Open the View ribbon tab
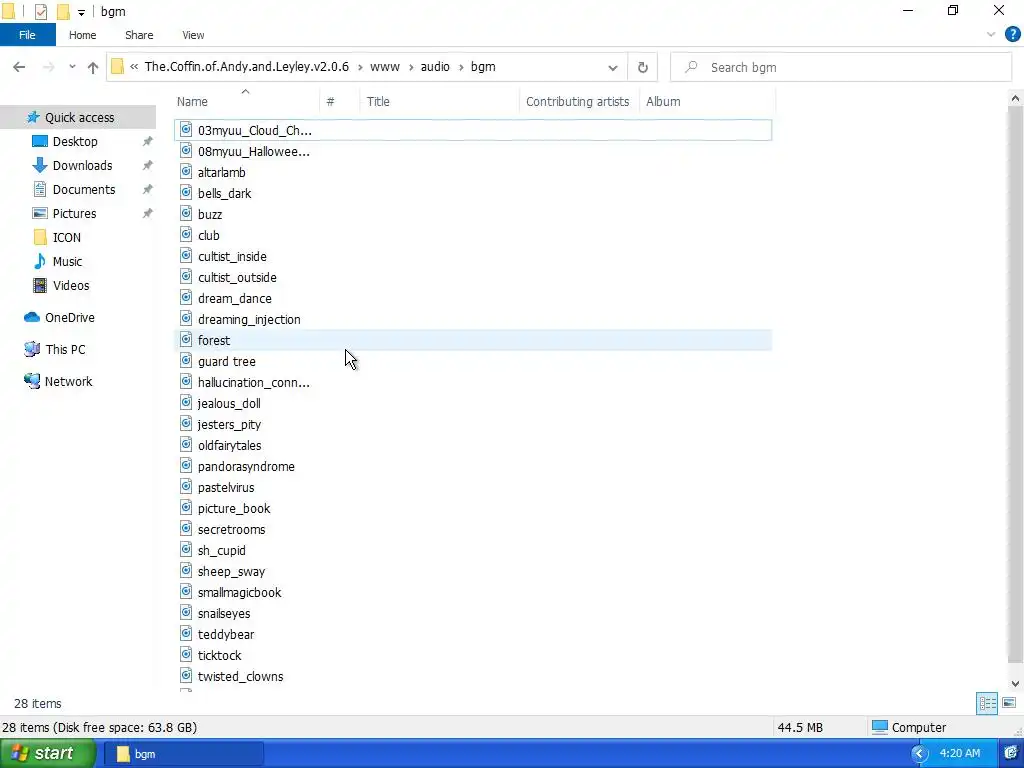Viewport: 1024px width, 768px height. (x=193, y=35)
